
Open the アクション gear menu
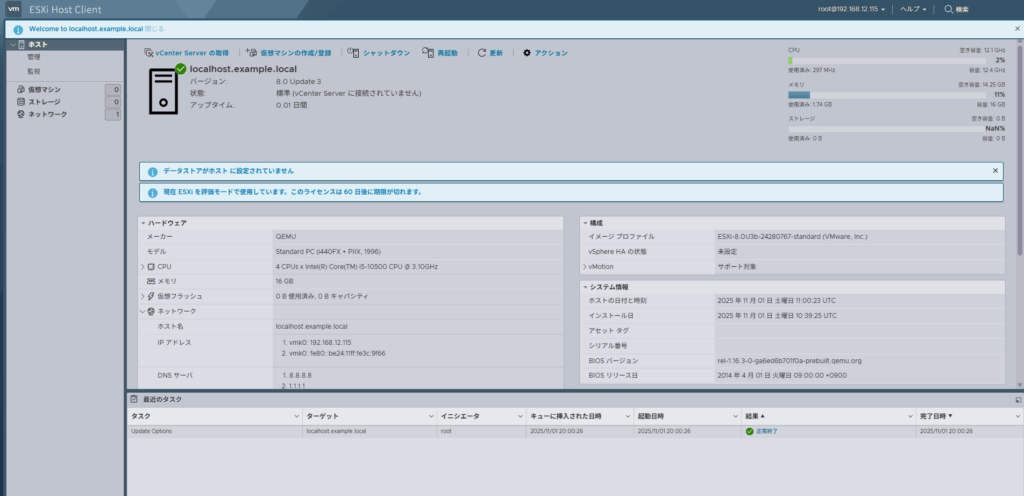[x=527, y=53]
